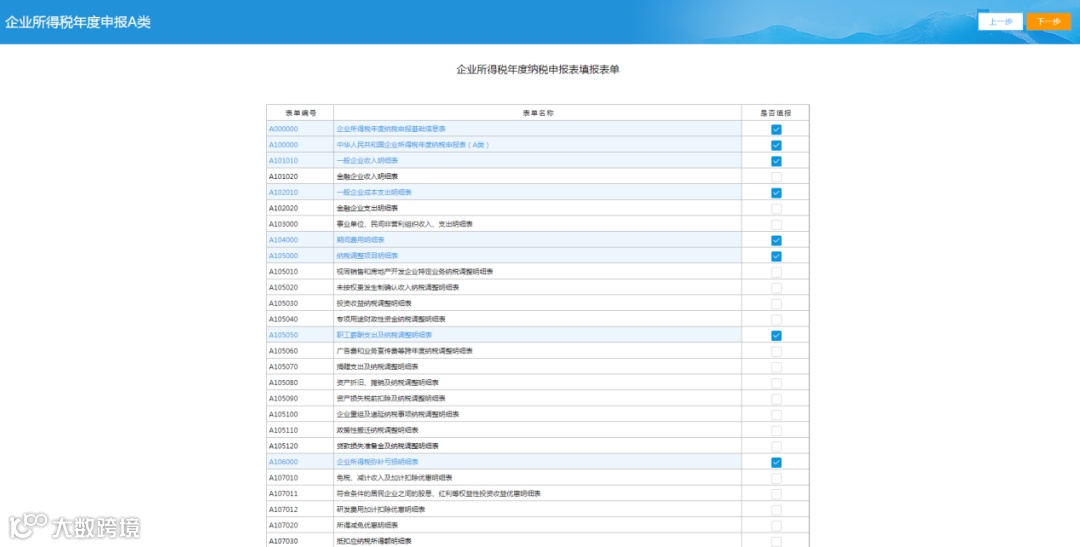Screen dimensions: 1080x547
Task: Click the A106000 form number link
Action: [x=283, y=462]
